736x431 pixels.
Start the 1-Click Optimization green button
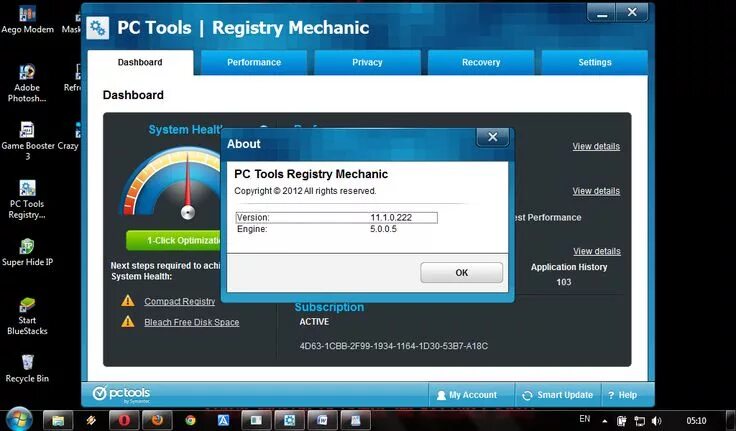pos(174,240)
